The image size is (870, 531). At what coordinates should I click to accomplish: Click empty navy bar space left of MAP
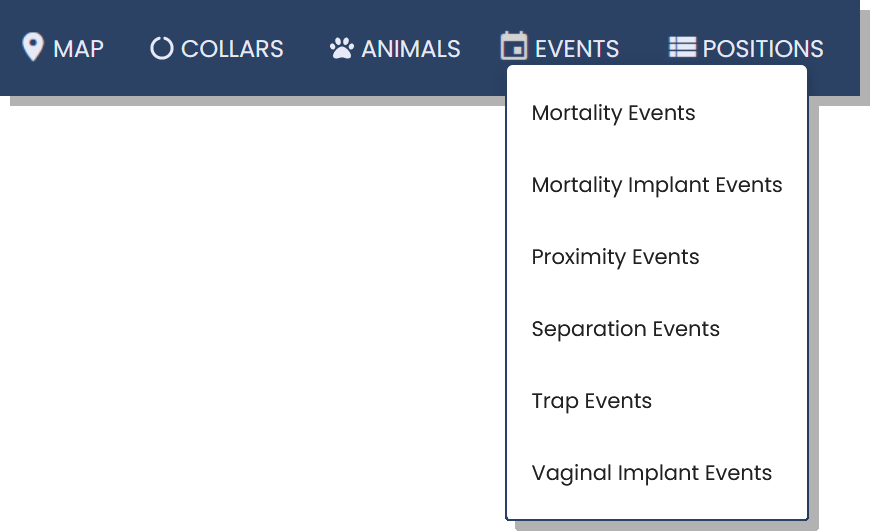10,48
